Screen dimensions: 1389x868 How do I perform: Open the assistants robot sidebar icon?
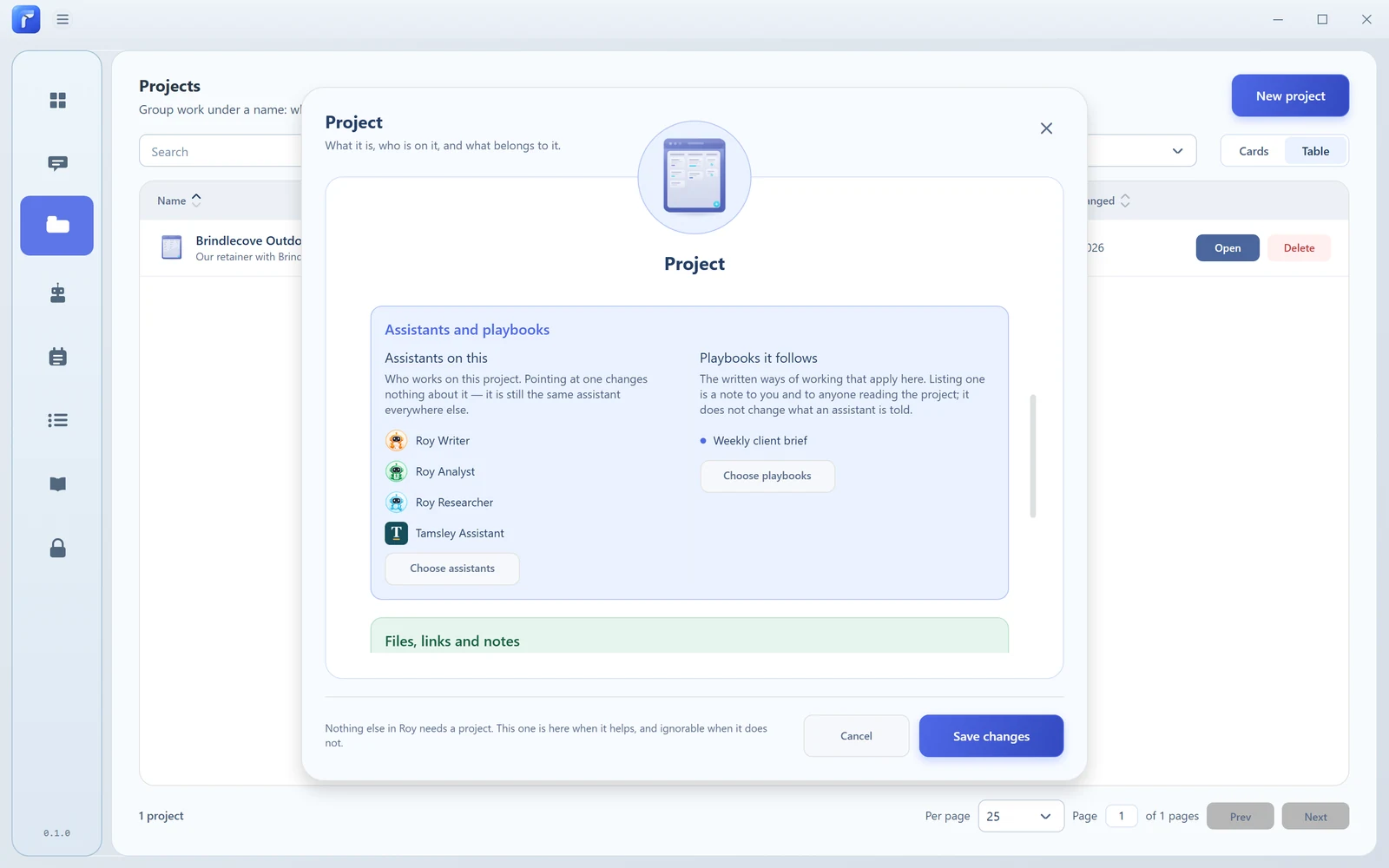(57, 293)
